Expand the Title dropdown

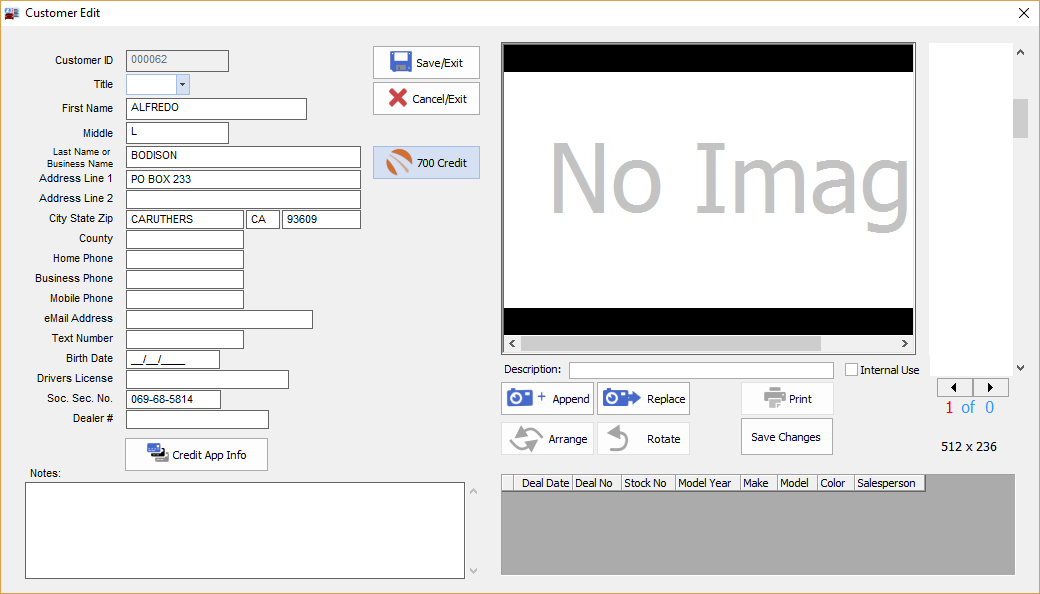click(x=183, y=85)
